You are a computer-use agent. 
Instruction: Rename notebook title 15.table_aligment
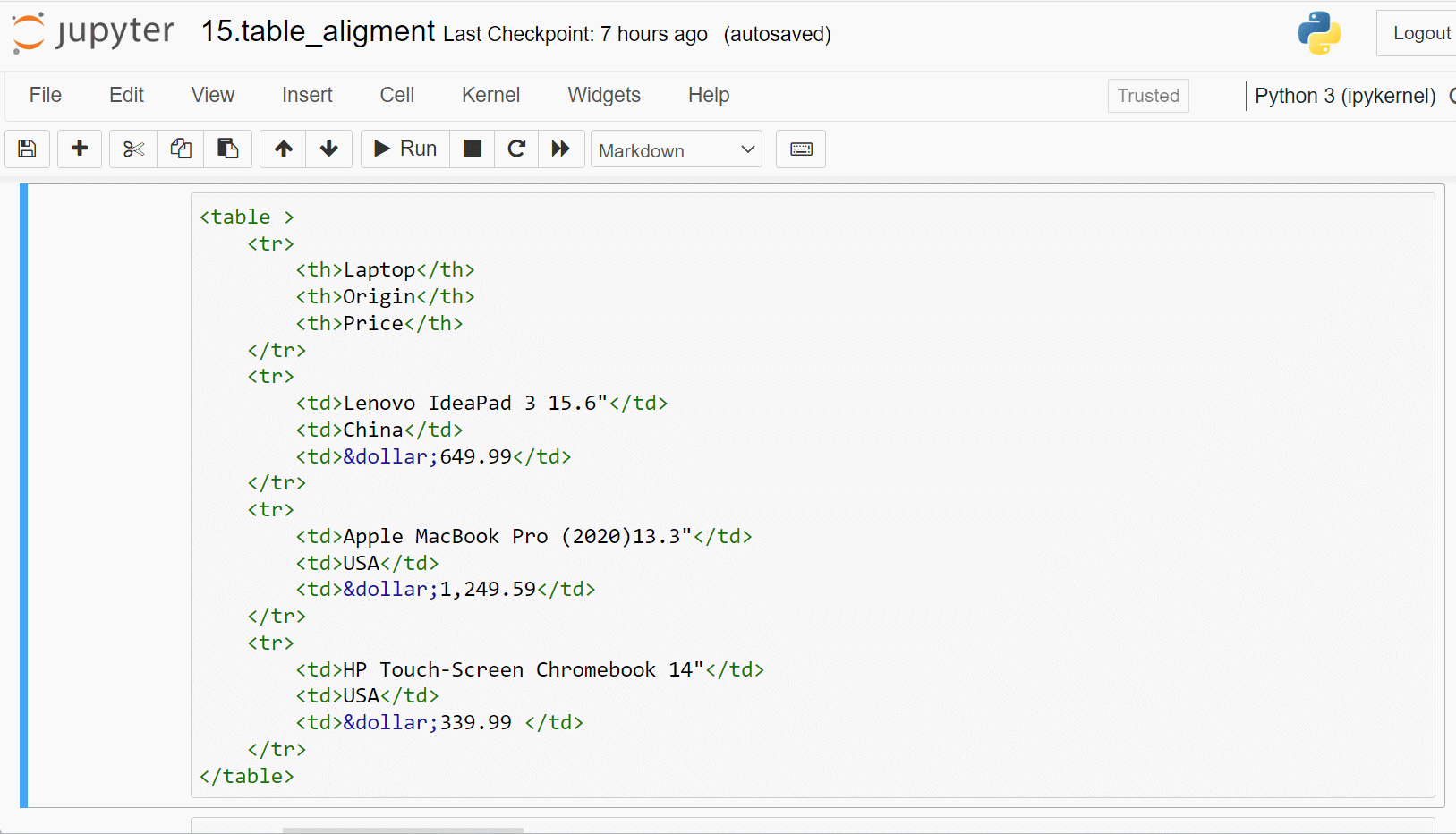[318, 31]
